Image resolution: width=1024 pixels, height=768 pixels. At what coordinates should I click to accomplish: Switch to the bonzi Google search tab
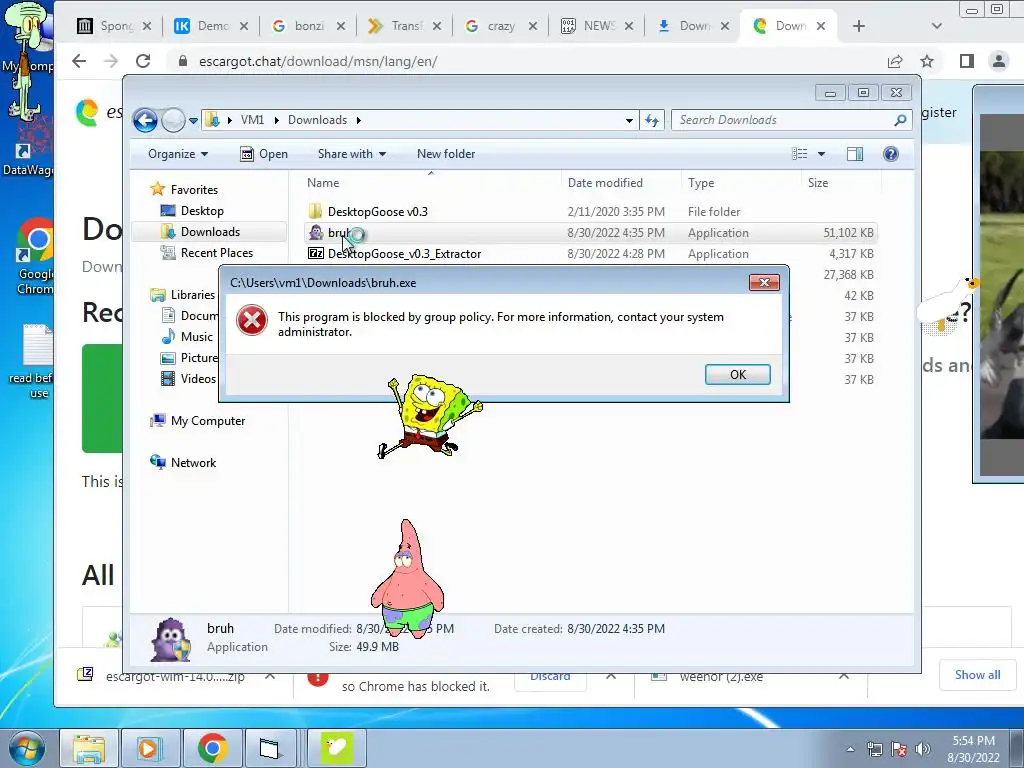pyautogui.click(x=308, y=26)
